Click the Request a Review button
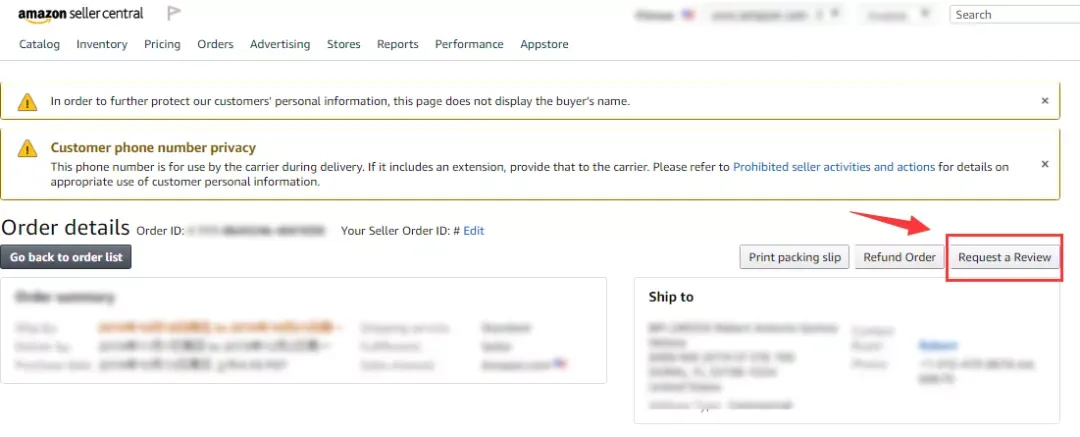Screen dimensions: 1080x437 pos(1004,257)
